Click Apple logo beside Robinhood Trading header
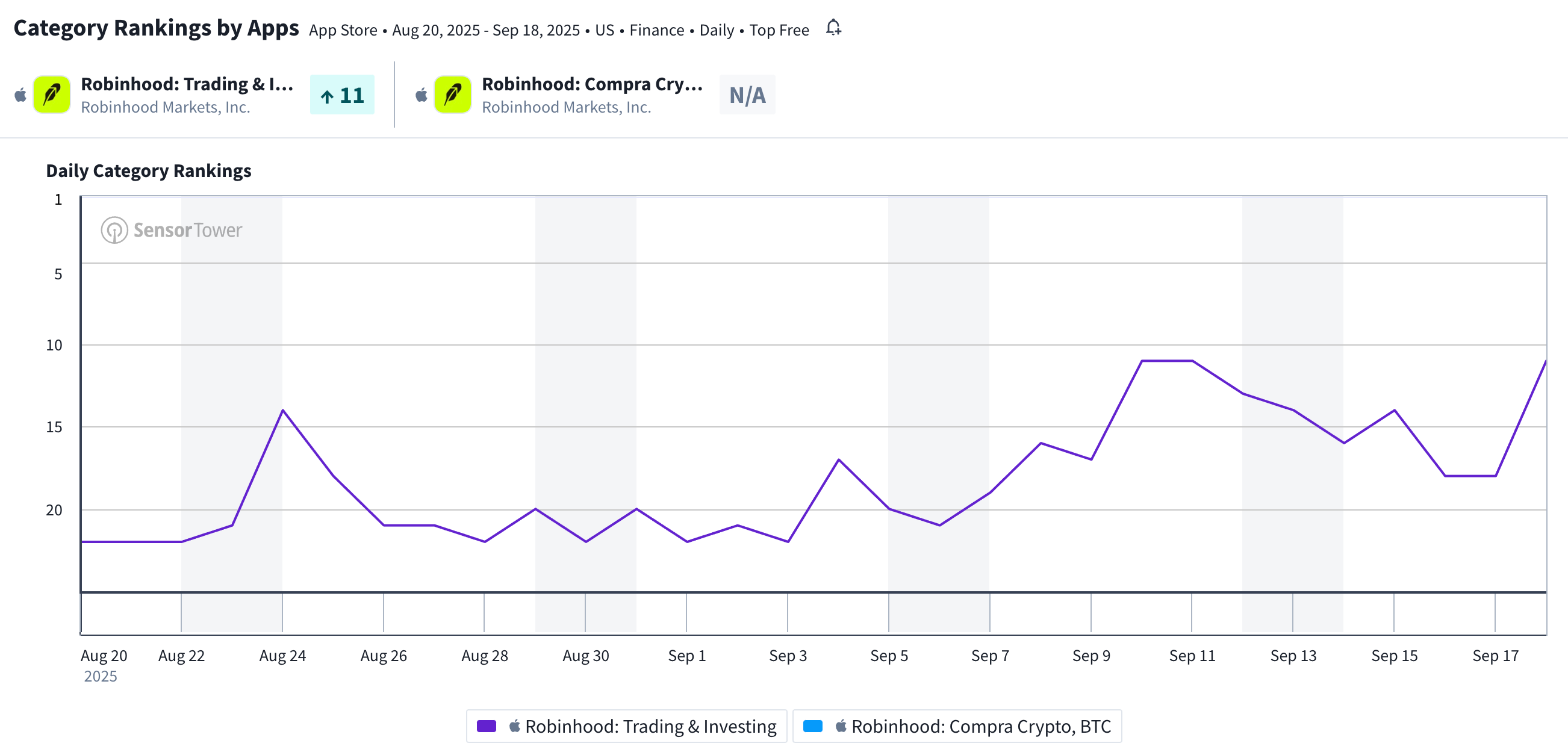 point(20,95)
